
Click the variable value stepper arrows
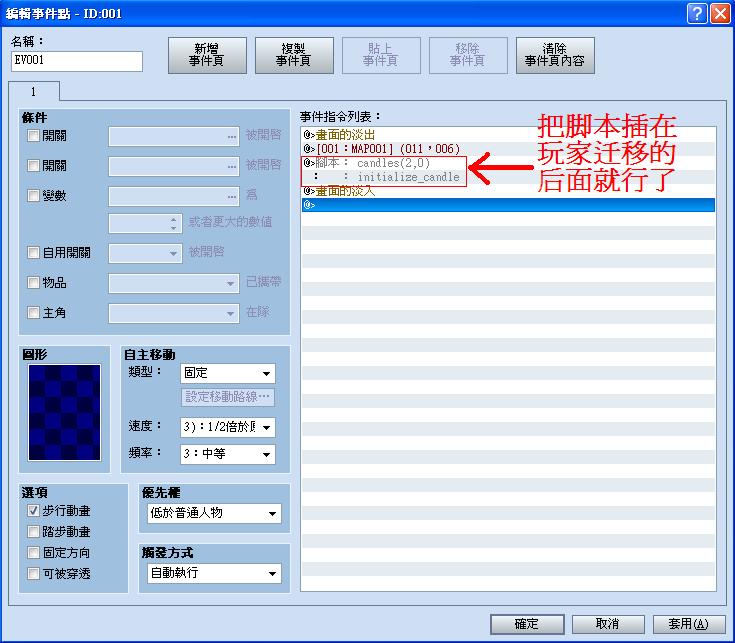pyautogui.click(x=173, y=224)
